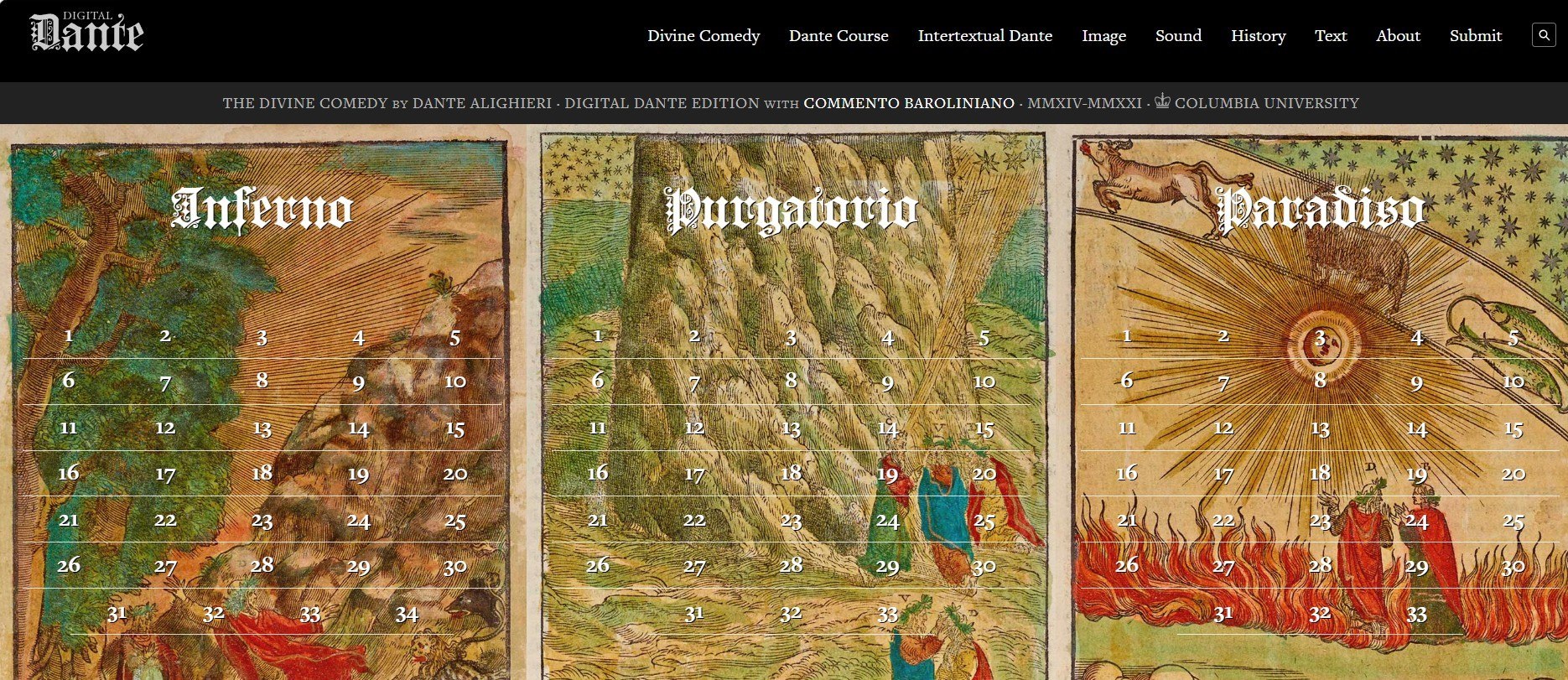1568x680 pixels.
Task: Follow the Commento Baroliniano link
Action: tap(909, 103)
